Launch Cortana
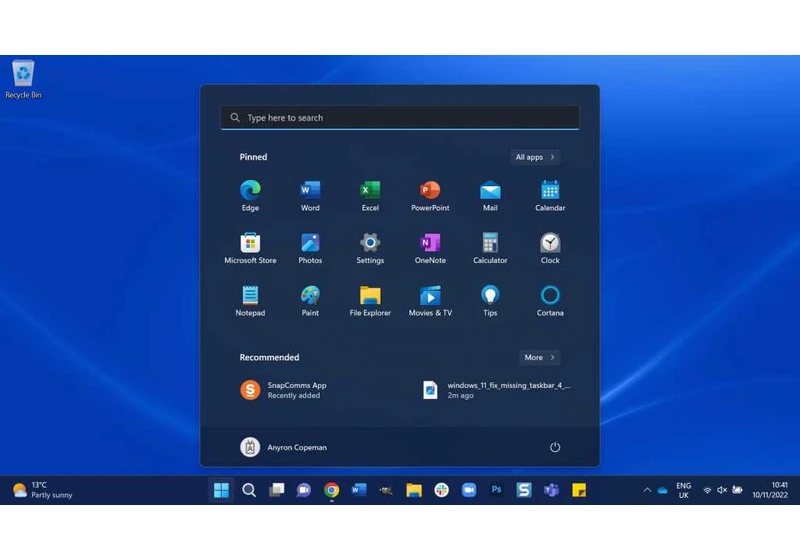The width and height of the screenshot is (800, 560). [x=550, y=301]
